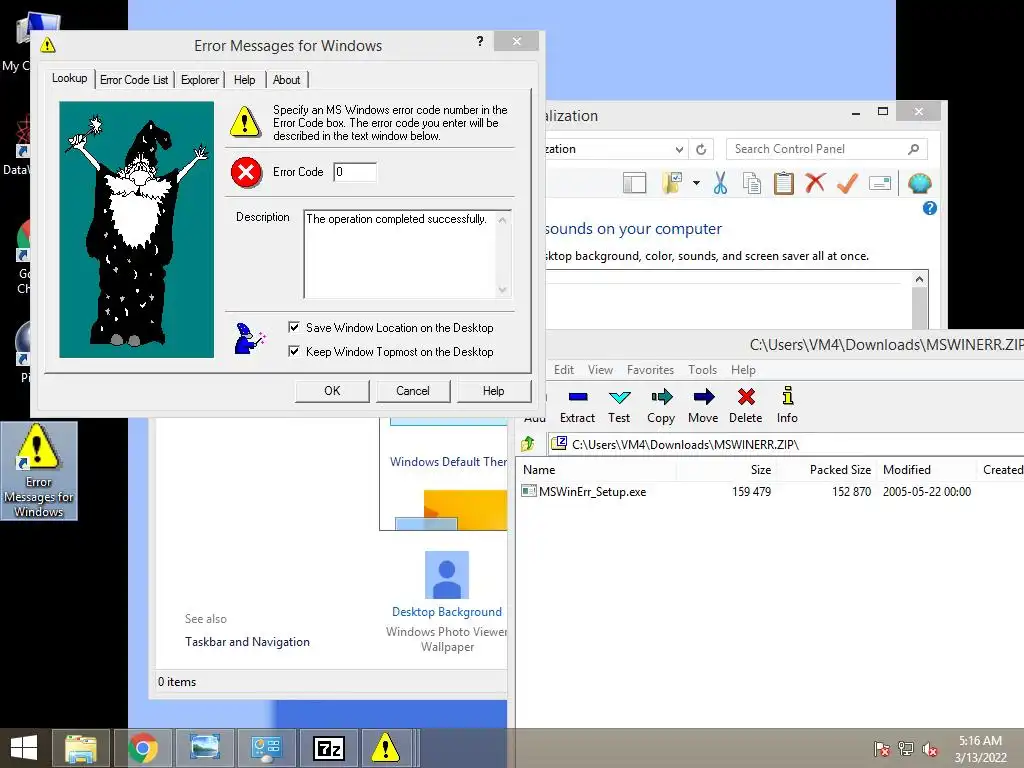Click the Test button in 7-Zip
The image size is (1024, 768).
coord(619,406)
